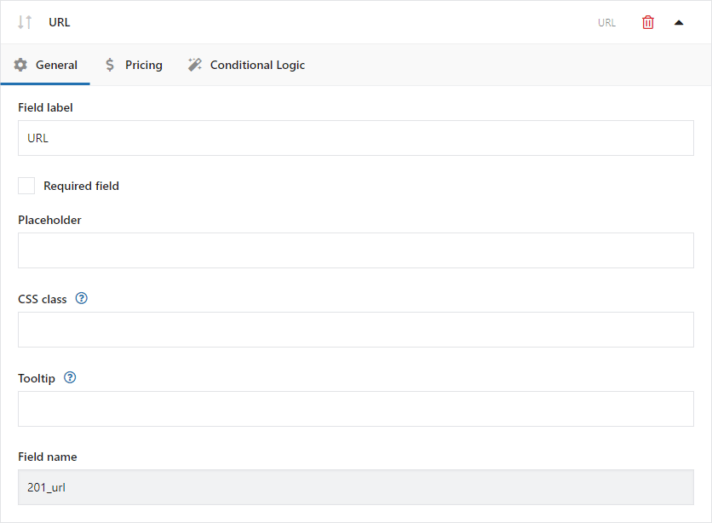Click the Field name heading text
712x523 pixels.
point(48,457)
